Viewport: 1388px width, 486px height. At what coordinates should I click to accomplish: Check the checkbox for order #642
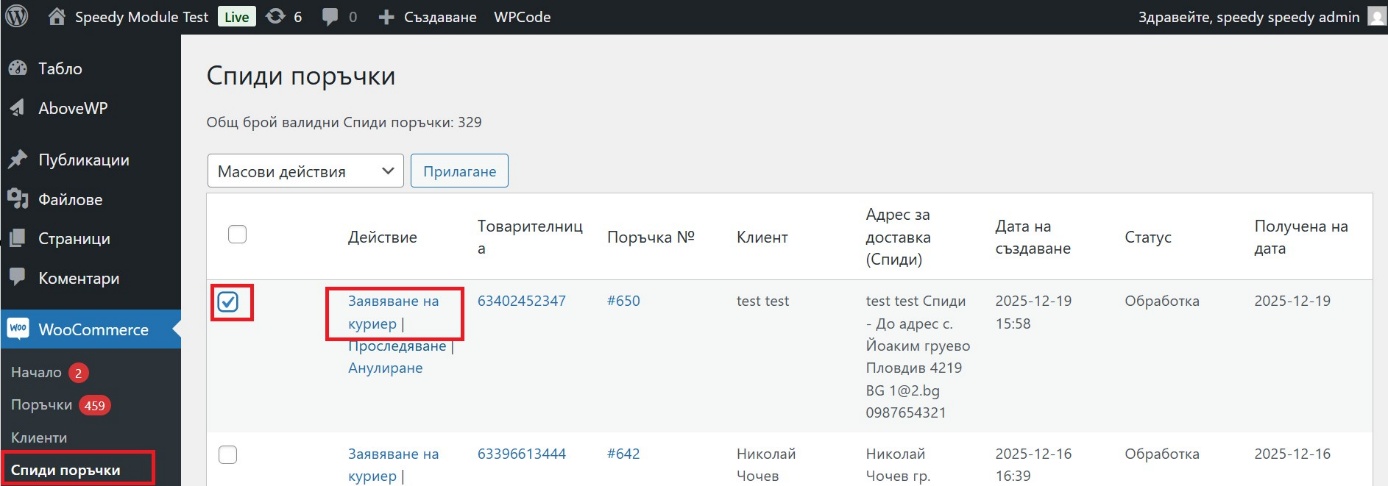coord(229,455)
